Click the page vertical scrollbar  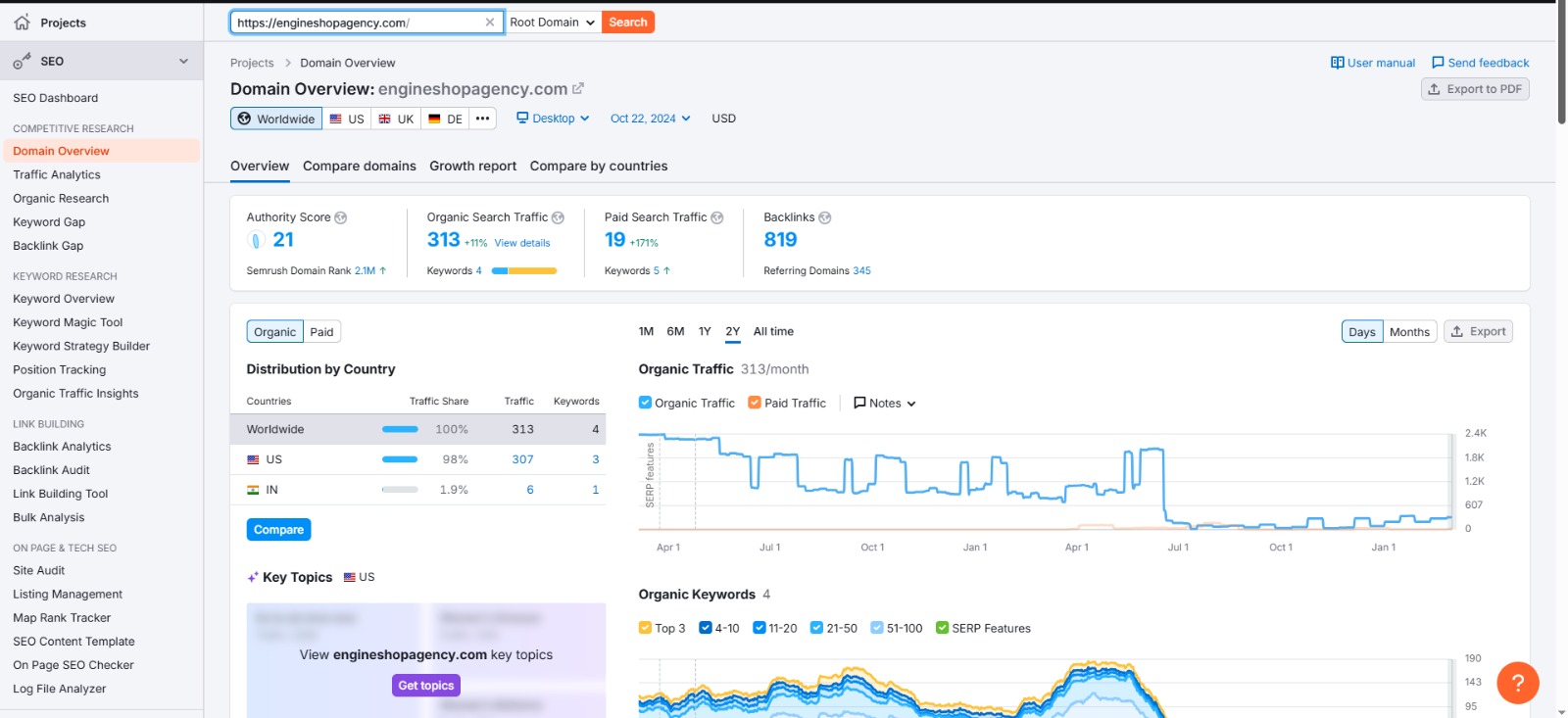pyautogui.click(x=1561, y=64)
